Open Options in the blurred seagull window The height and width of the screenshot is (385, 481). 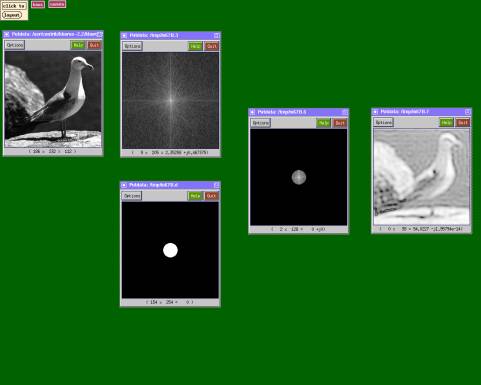tap(384, 122)
